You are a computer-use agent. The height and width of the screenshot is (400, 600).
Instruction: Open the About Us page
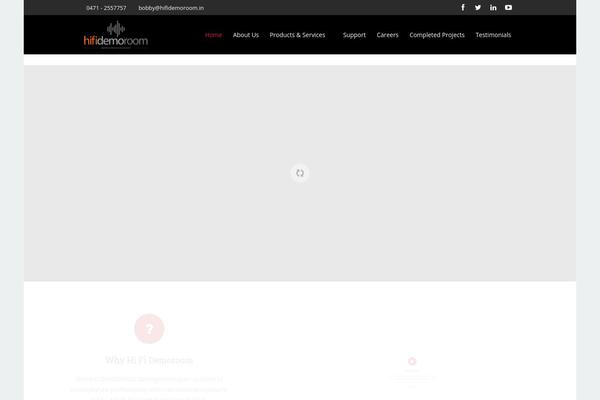pyautogui.click(x=246, y=35)
